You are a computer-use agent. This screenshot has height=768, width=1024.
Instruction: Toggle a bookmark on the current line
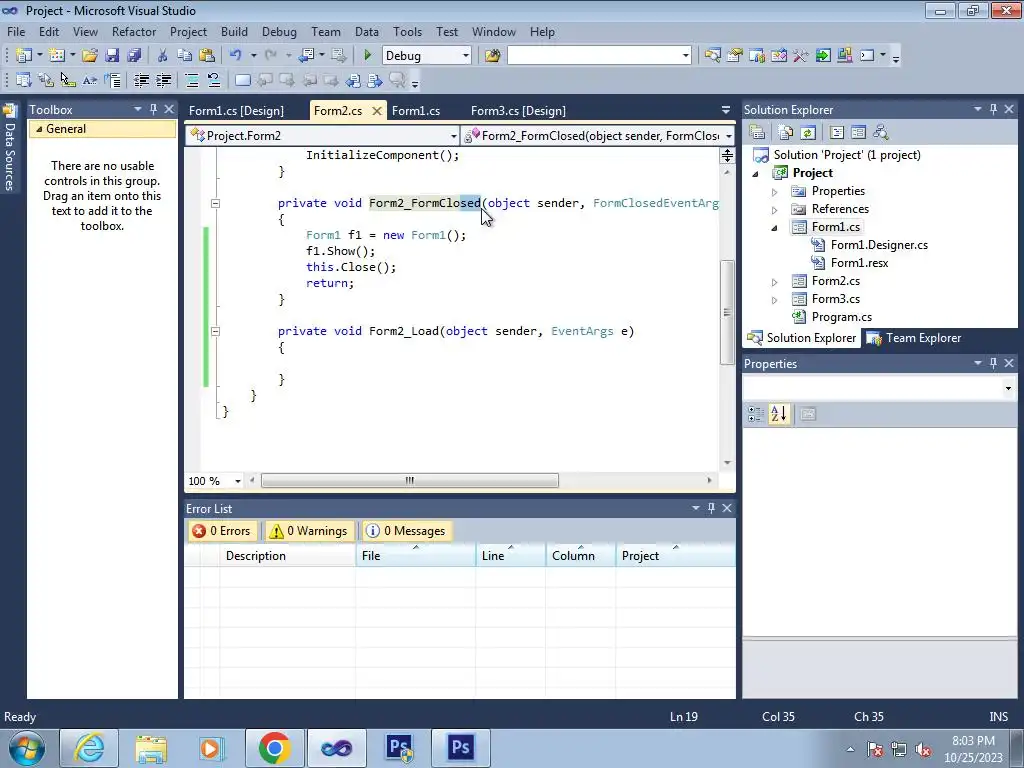click(242, 80)
